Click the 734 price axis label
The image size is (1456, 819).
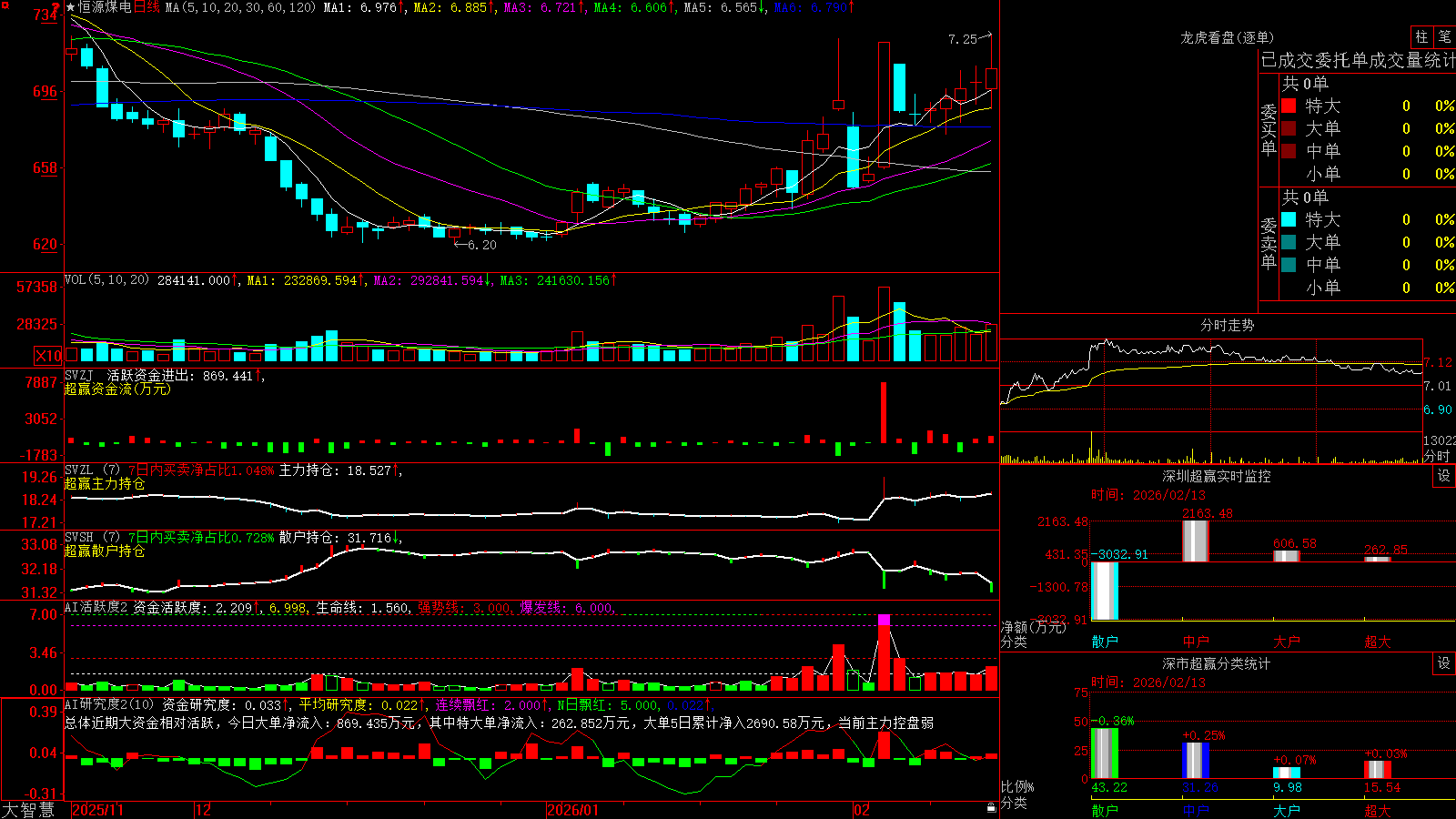[x=46, y=15]
